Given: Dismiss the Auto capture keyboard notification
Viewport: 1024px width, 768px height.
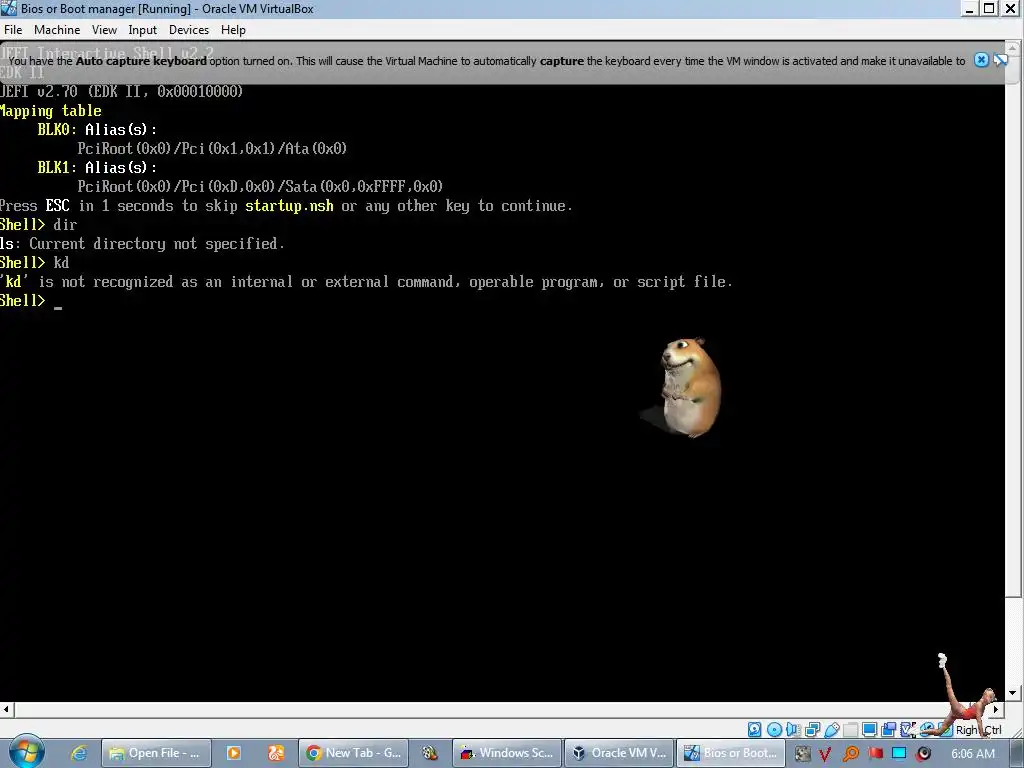Looking at the screenshot, I should (x=981, y=60).
